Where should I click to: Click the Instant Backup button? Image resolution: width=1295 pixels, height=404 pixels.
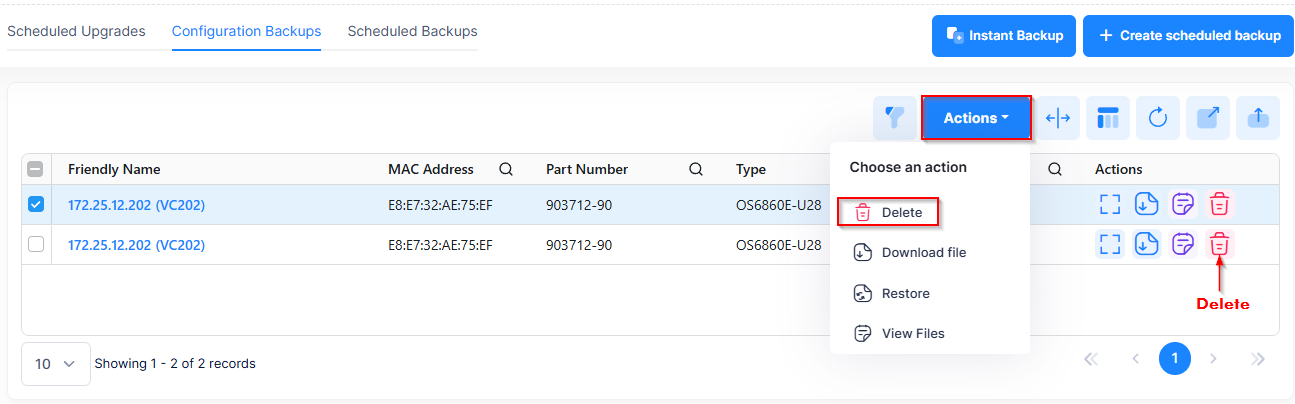[x=1004, y=36]
